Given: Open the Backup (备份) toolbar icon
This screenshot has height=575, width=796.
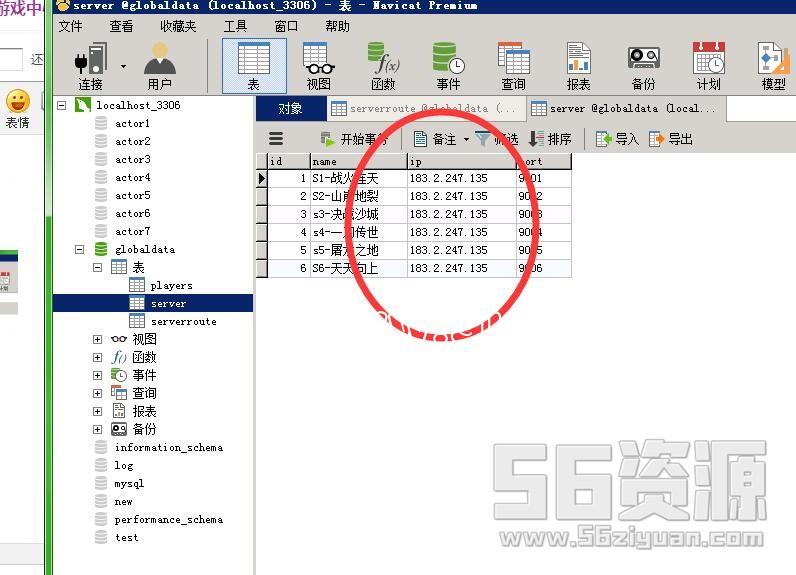Looking at the screenshot, I should coord(643,65).
